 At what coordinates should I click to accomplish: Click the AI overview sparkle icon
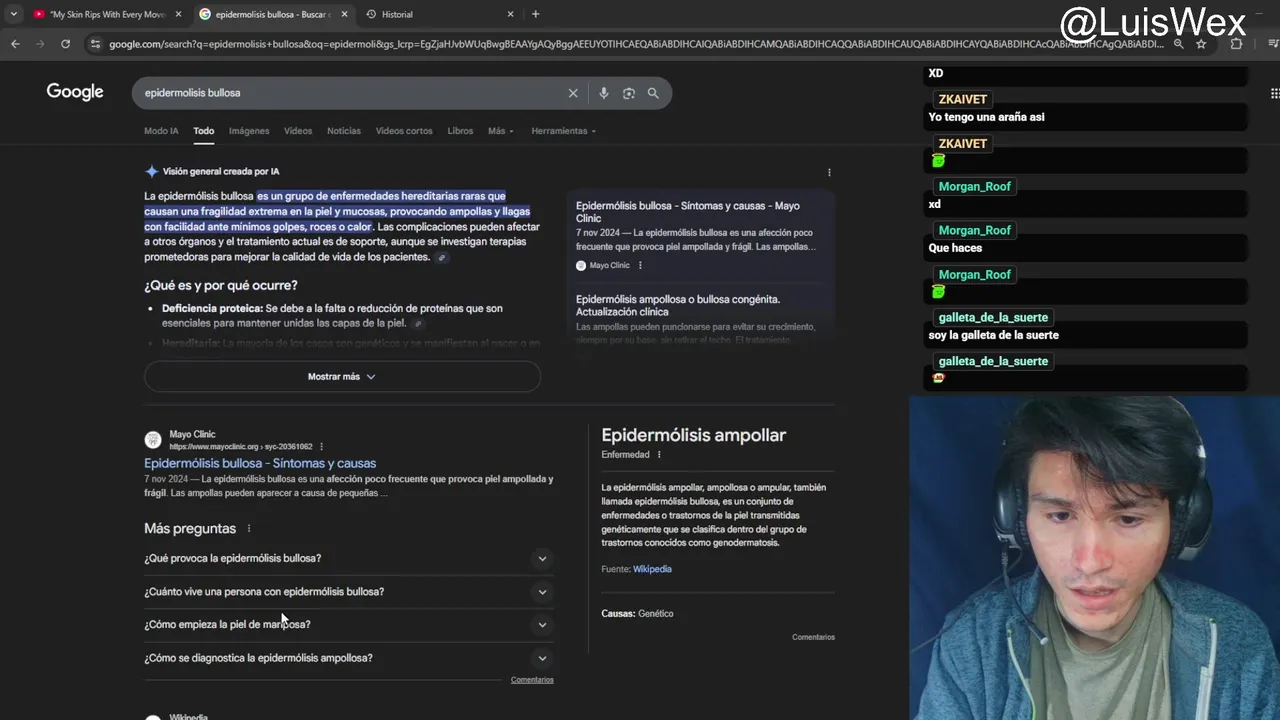point(151,171)
